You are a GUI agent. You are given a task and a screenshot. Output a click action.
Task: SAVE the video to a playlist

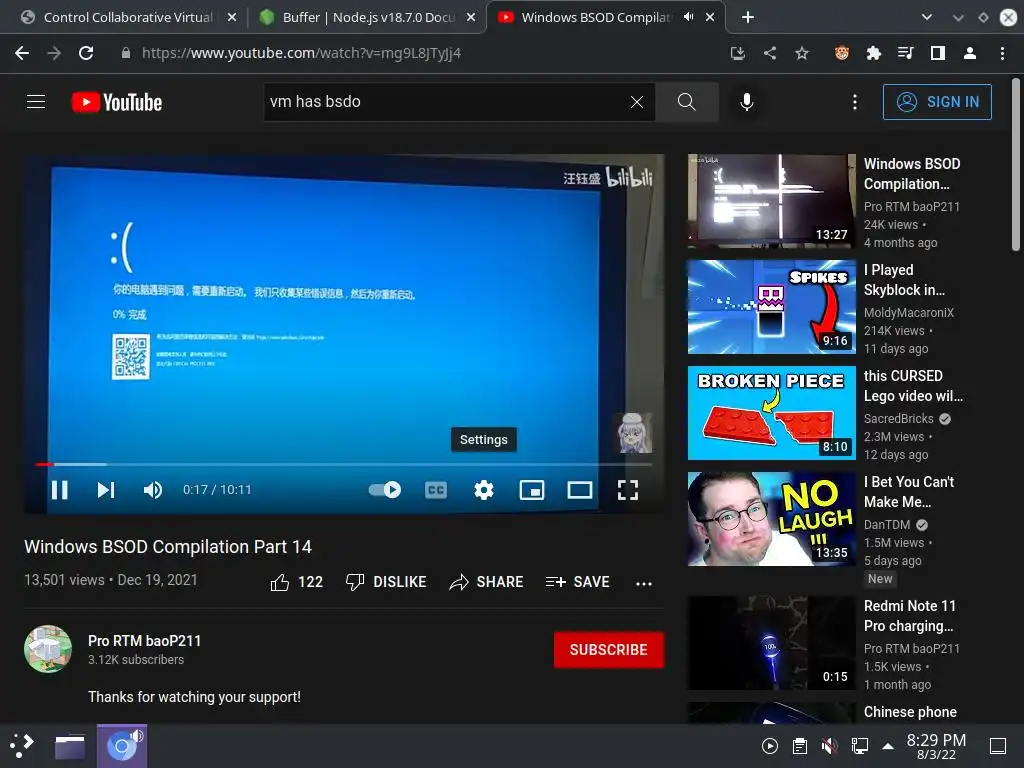[x=578, y=582]
